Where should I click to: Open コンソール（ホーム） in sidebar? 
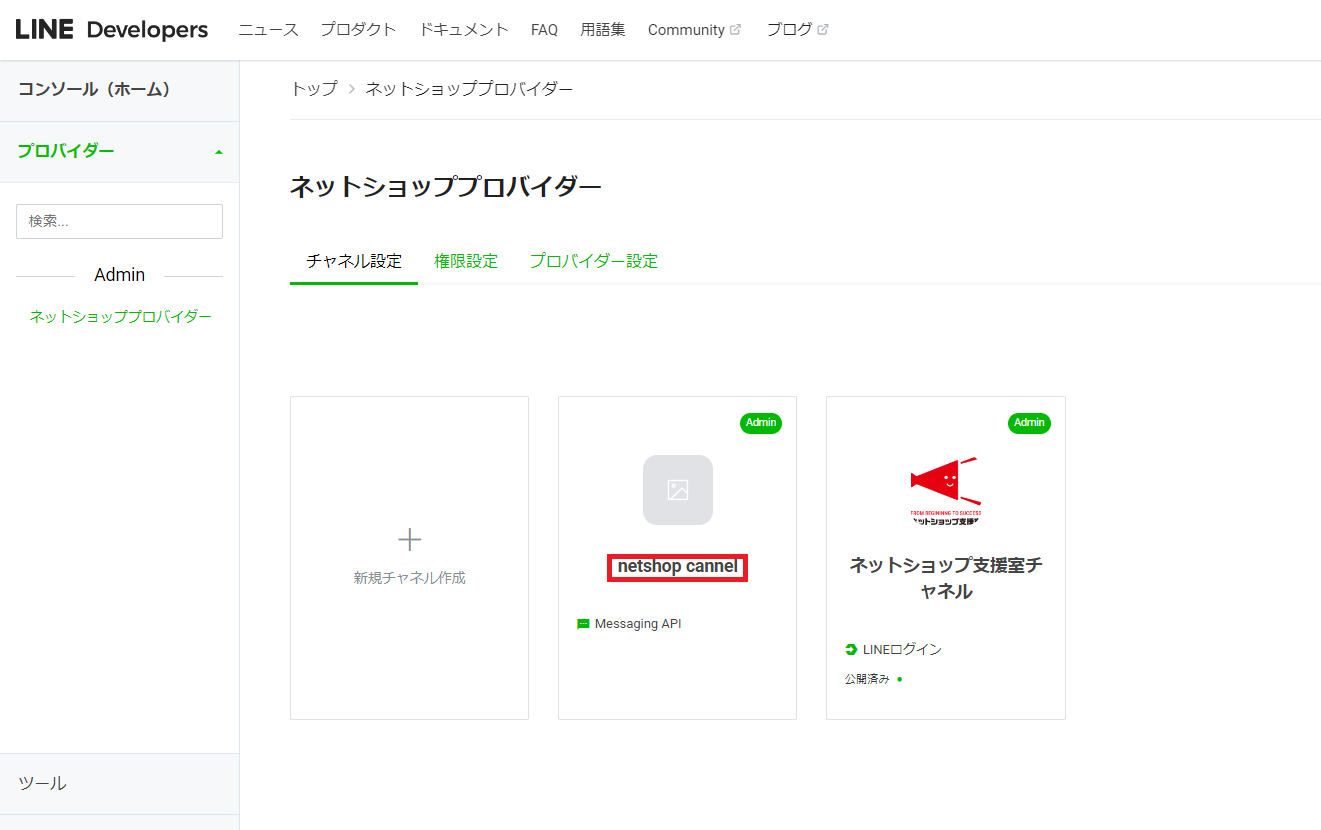coord(95,90)
